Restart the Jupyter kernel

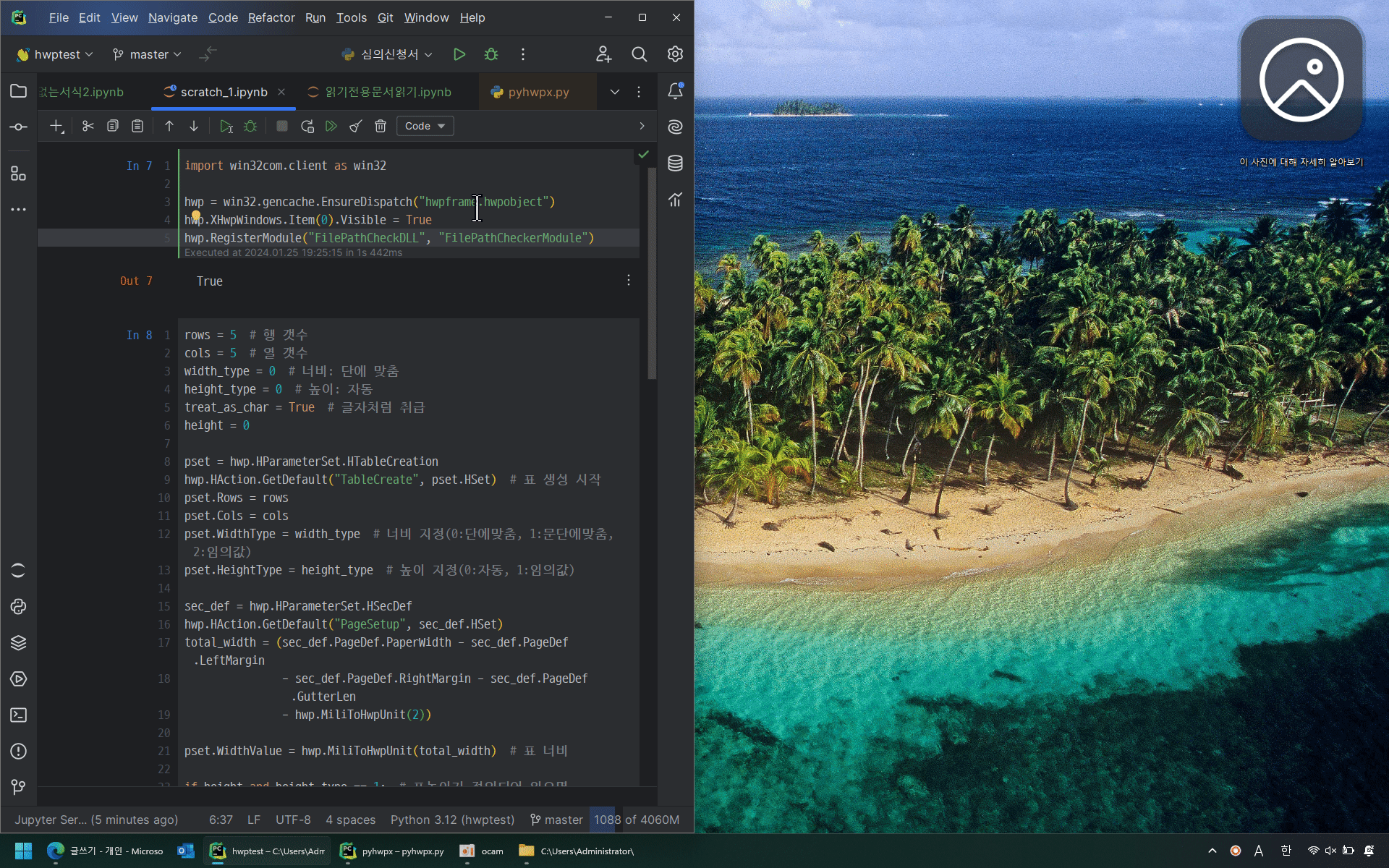307,127
